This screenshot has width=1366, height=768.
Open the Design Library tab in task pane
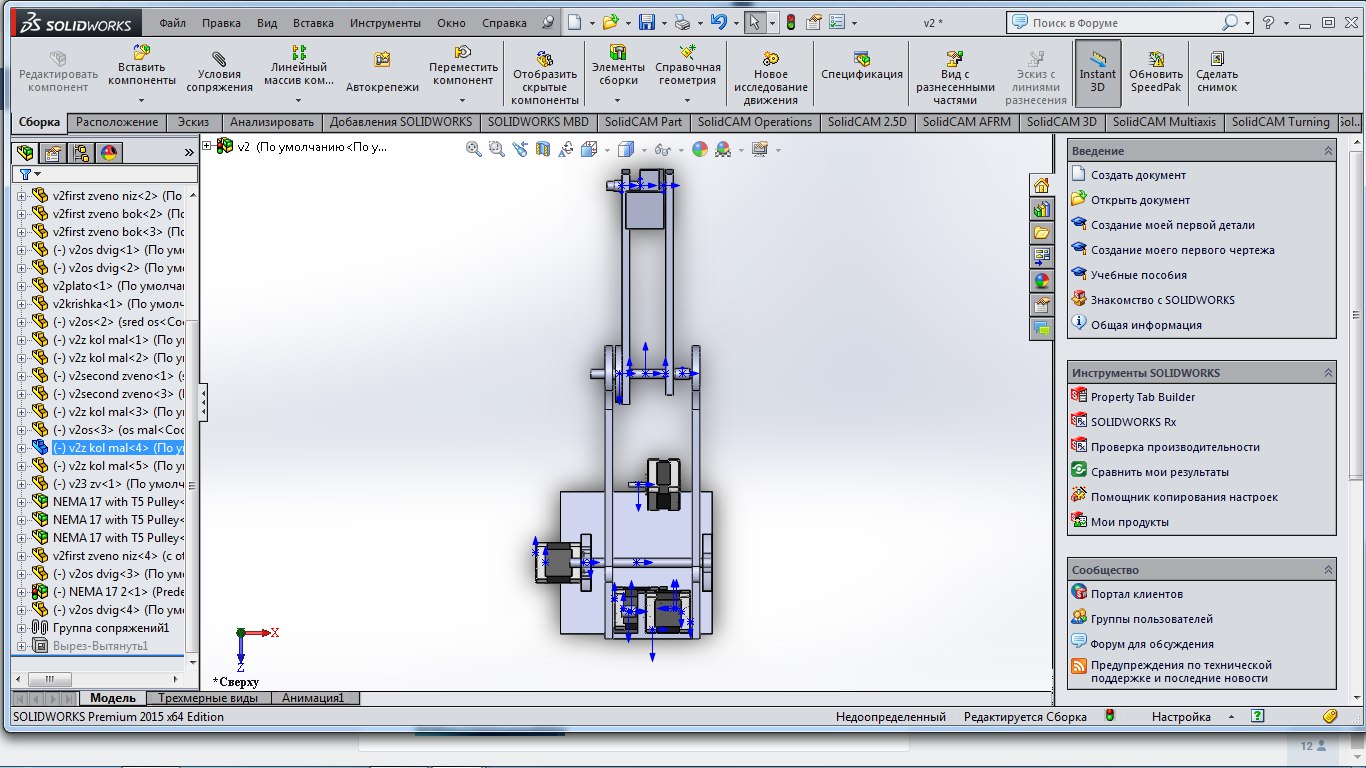[1041, 210]
